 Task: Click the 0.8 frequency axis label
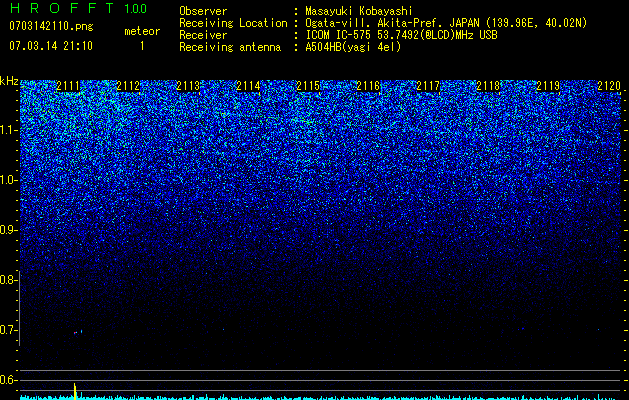coord(8,280)
